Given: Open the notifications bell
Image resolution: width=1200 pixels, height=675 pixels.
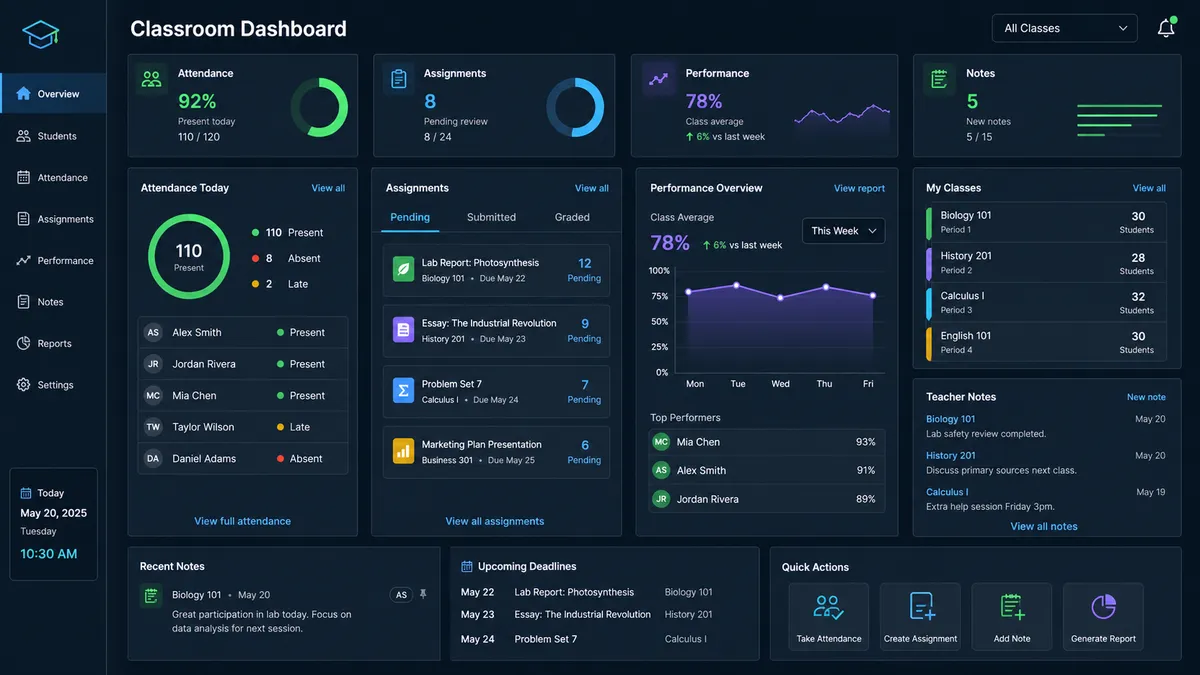Looking at the screenshot, I should click(1166, 28).
